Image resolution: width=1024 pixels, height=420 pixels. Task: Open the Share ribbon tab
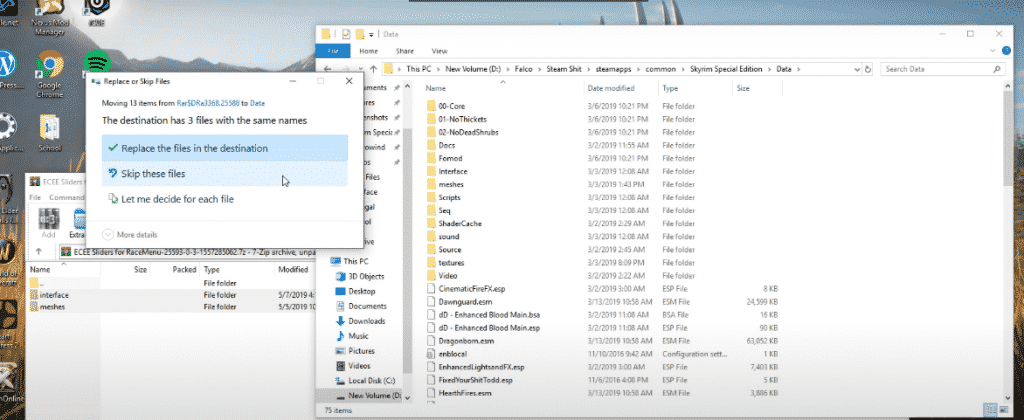pos(404,51)
